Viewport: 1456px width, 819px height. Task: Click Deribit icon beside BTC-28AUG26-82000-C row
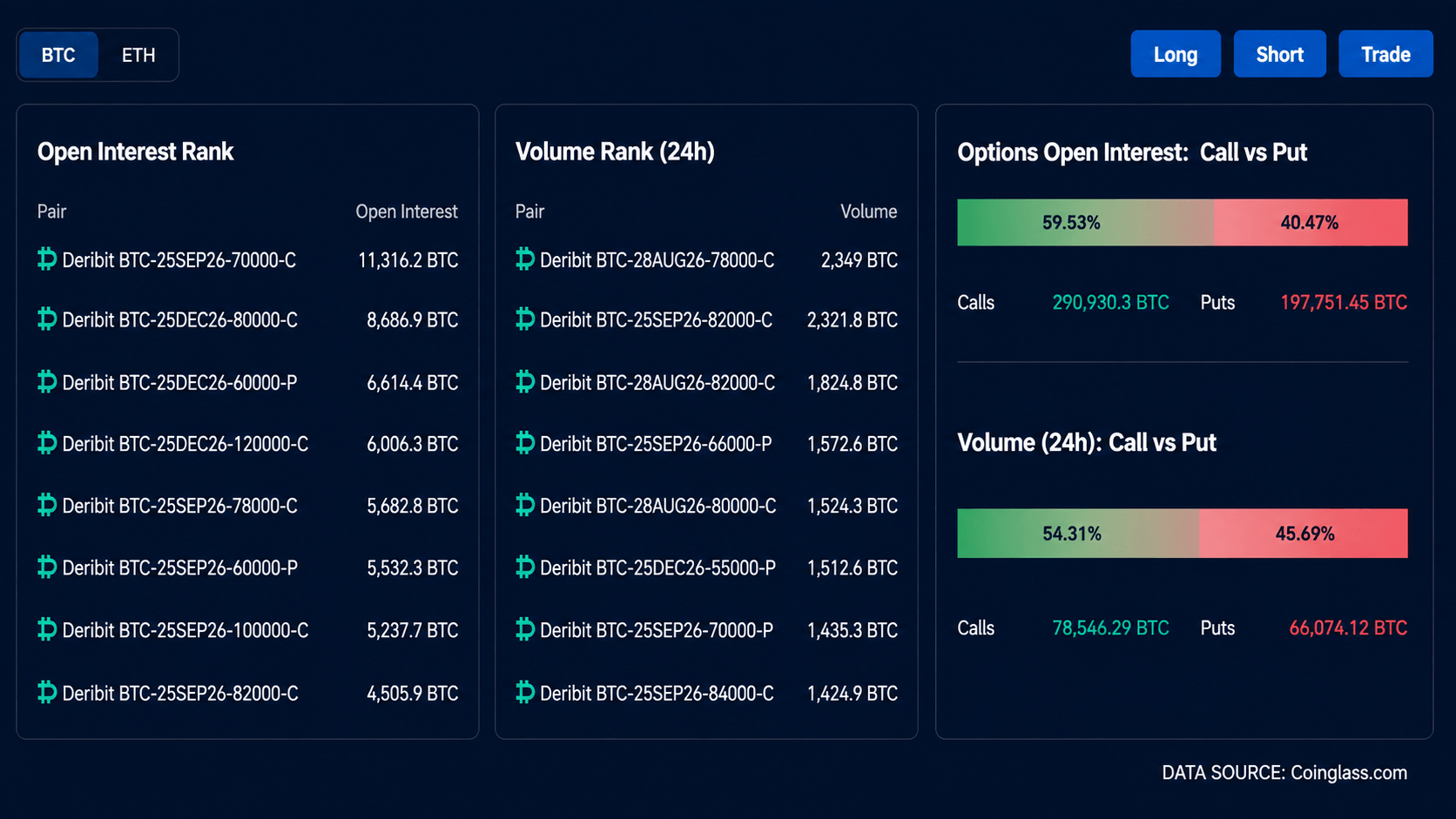525,382
